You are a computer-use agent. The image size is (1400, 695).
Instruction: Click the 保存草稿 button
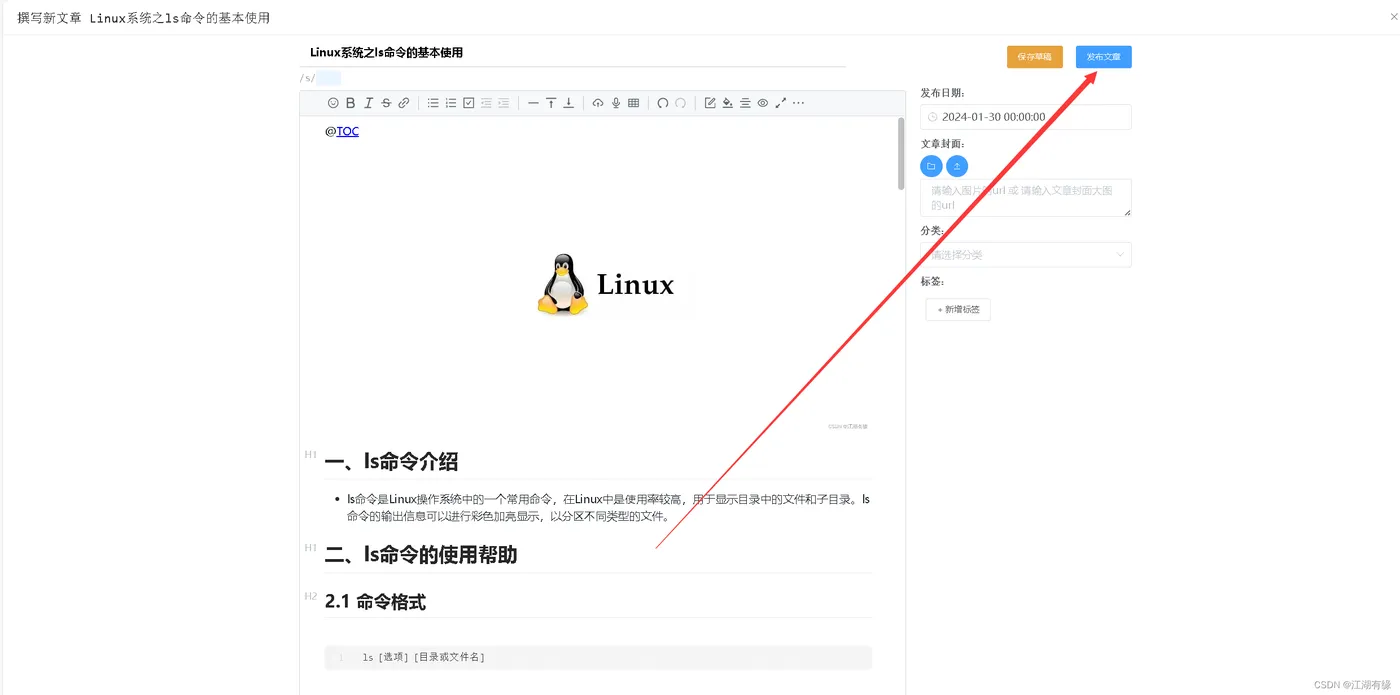(x=1034, y=57)
